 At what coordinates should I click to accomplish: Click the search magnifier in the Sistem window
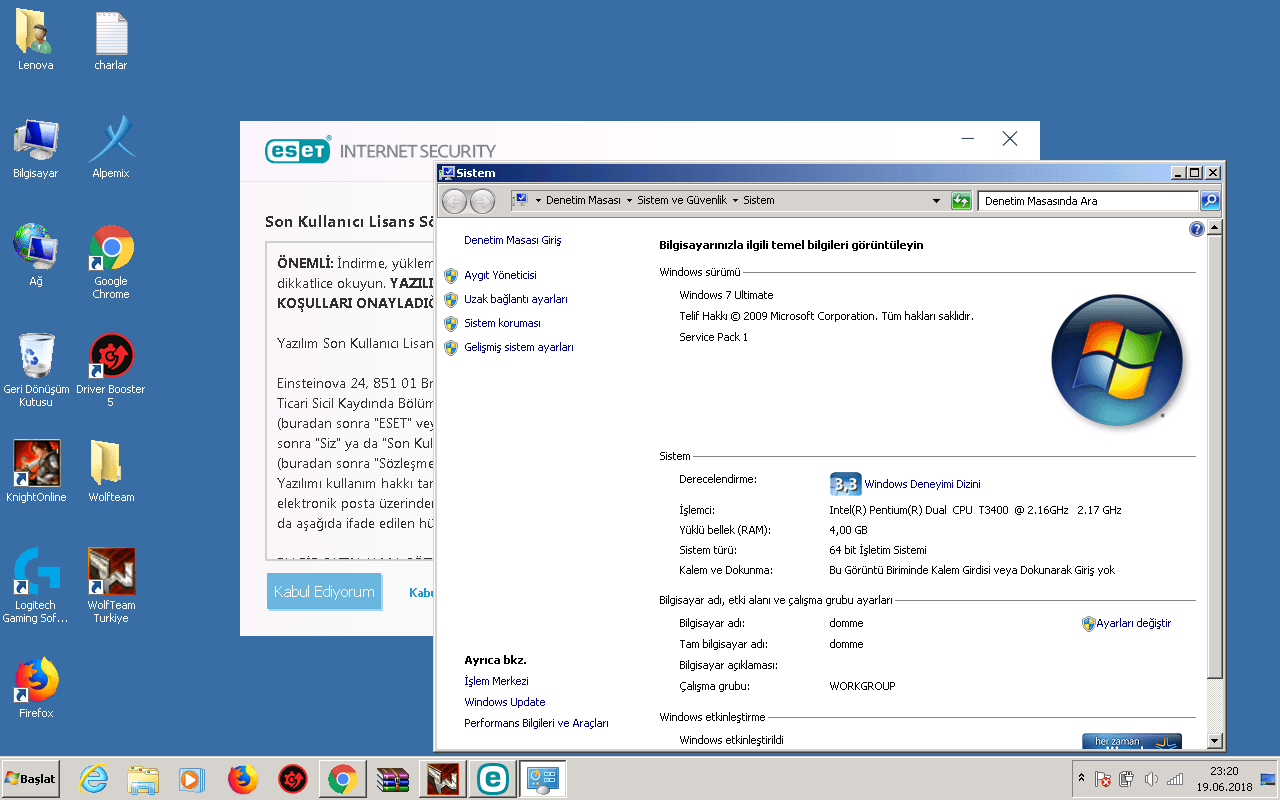pyautogui.click(x=1210, y=201)
